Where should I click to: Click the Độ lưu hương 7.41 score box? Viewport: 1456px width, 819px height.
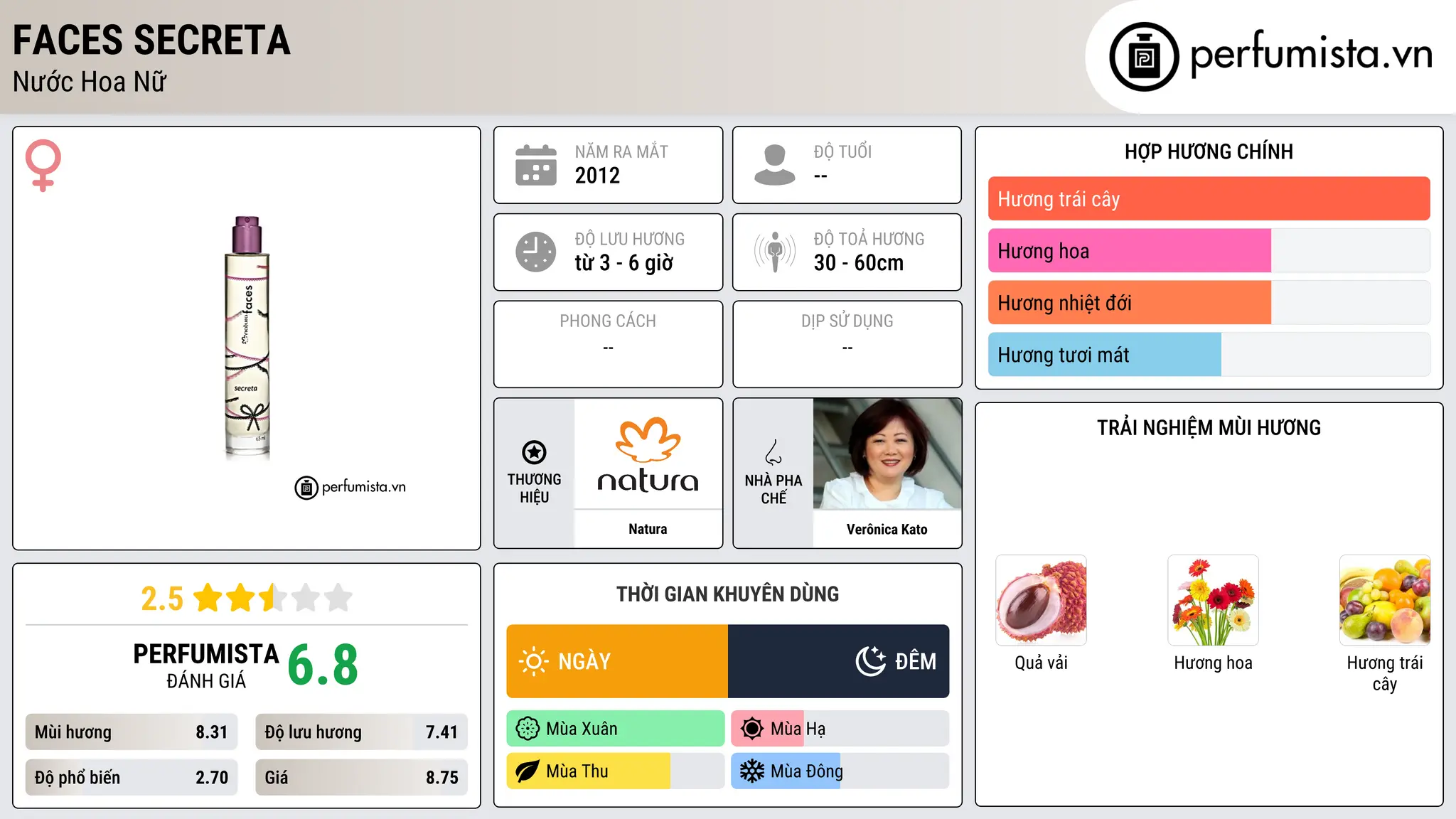click(361, 732)
